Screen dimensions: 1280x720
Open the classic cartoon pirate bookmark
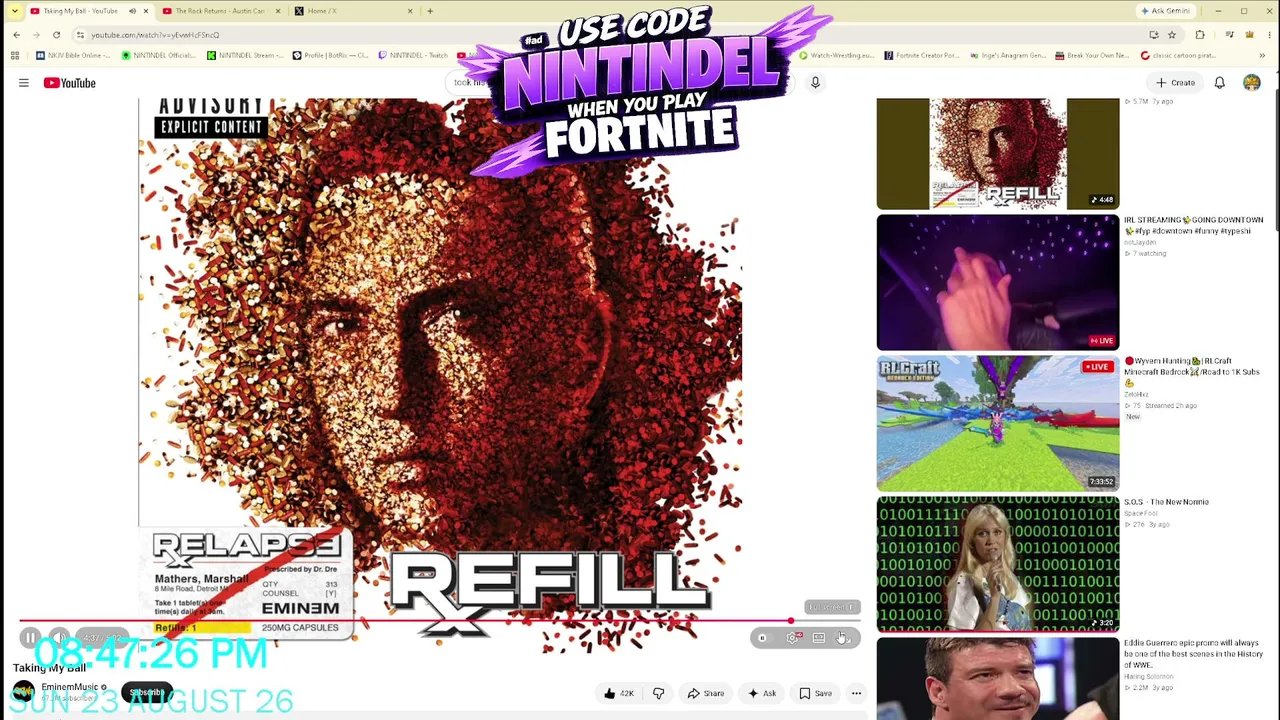point(1181,56)
